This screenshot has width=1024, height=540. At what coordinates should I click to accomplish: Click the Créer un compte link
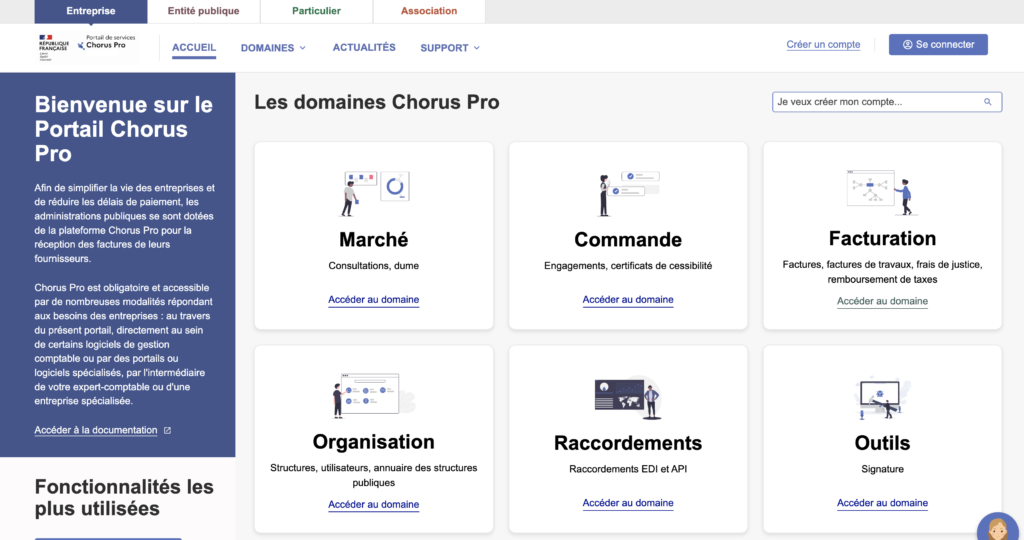pos(823,44)
